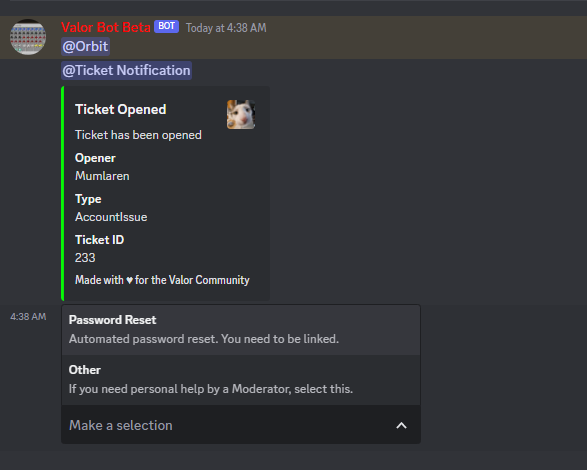This screenshot has width=587, height=470.
Task: Click the opener name Mumlaren
Action: (x=102, y=176)
